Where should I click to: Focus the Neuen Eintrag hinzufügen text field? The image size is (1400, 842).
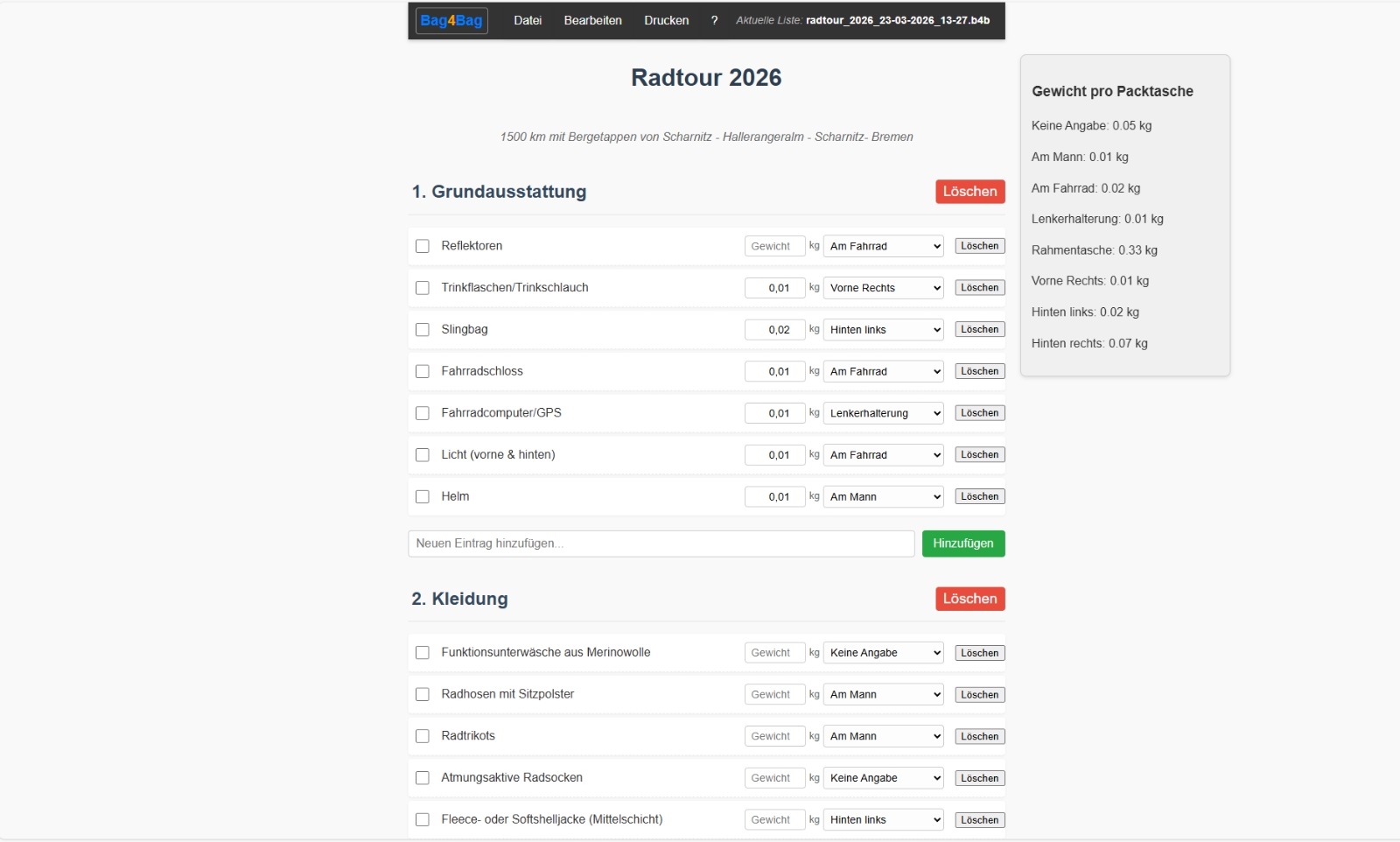click(x=661, y=544)
